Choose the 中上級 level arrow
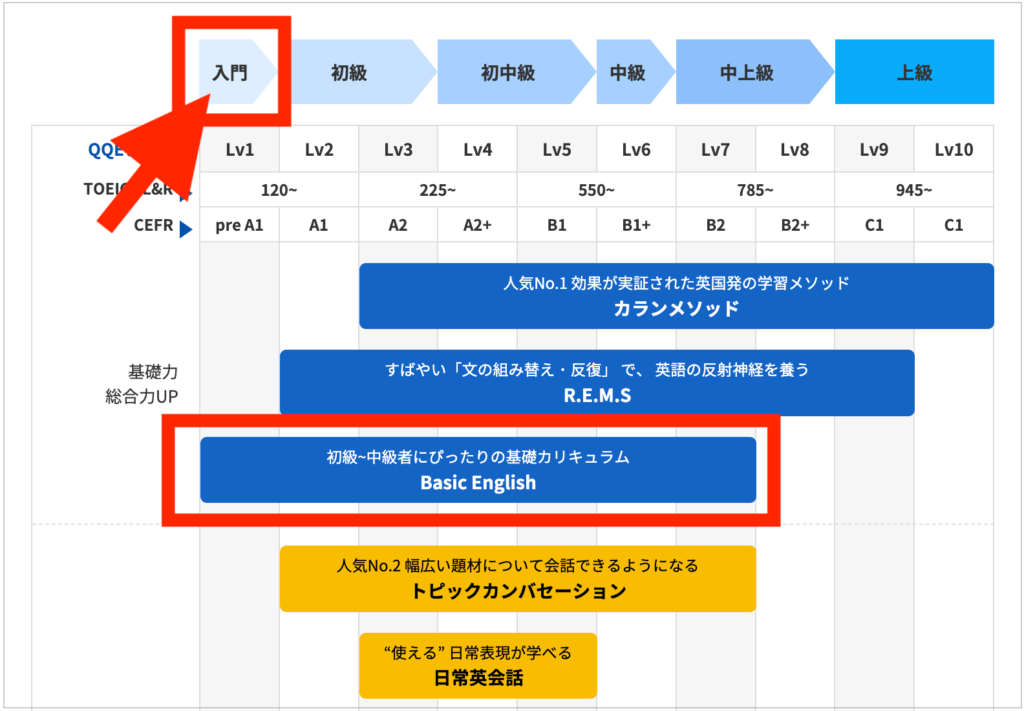This screenshot has width=1024, height=711. pos(747,73)
